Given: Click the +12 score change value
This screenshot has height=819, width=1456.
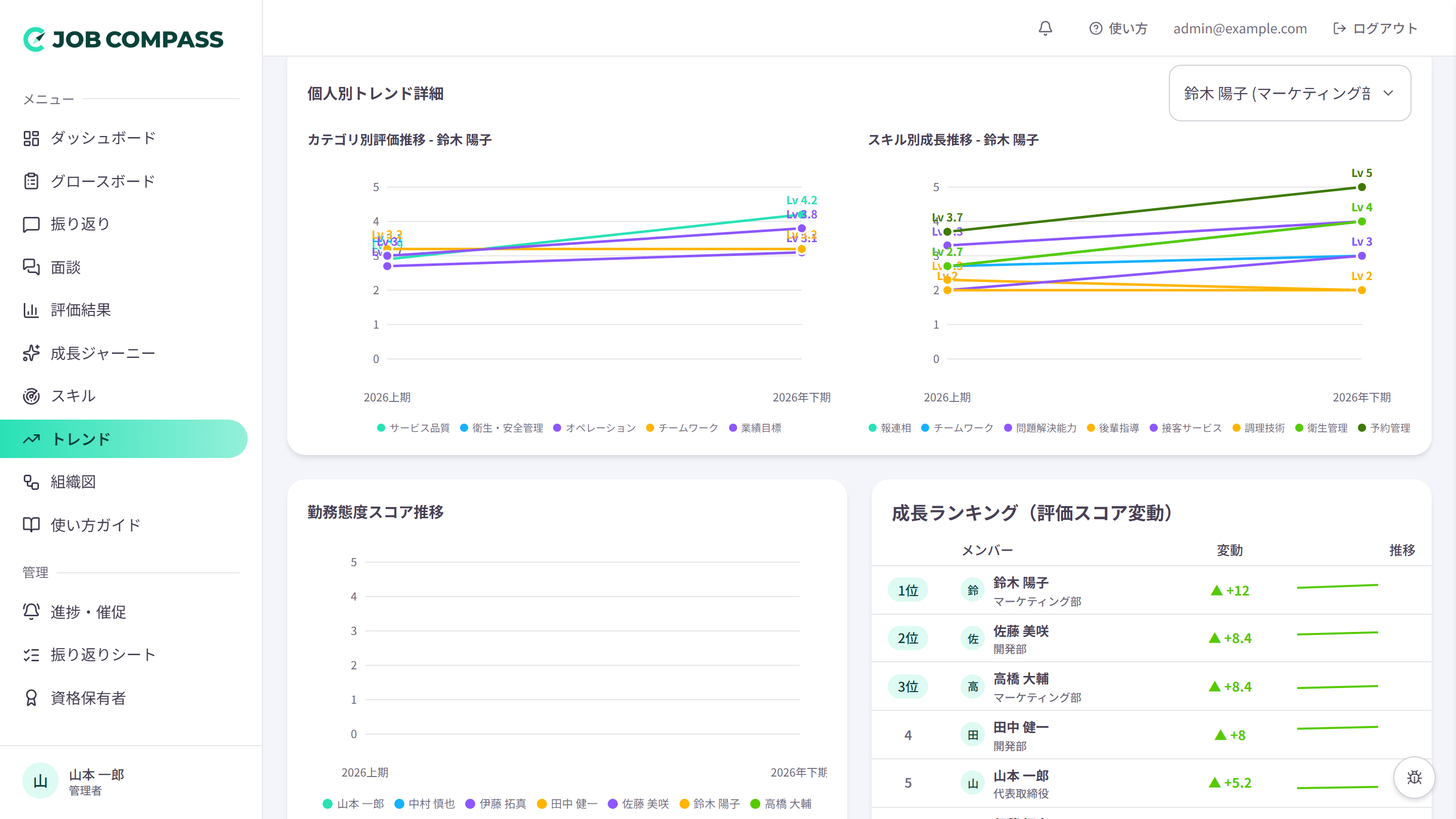Looking at the screenshot, I should click(1230, 590).
